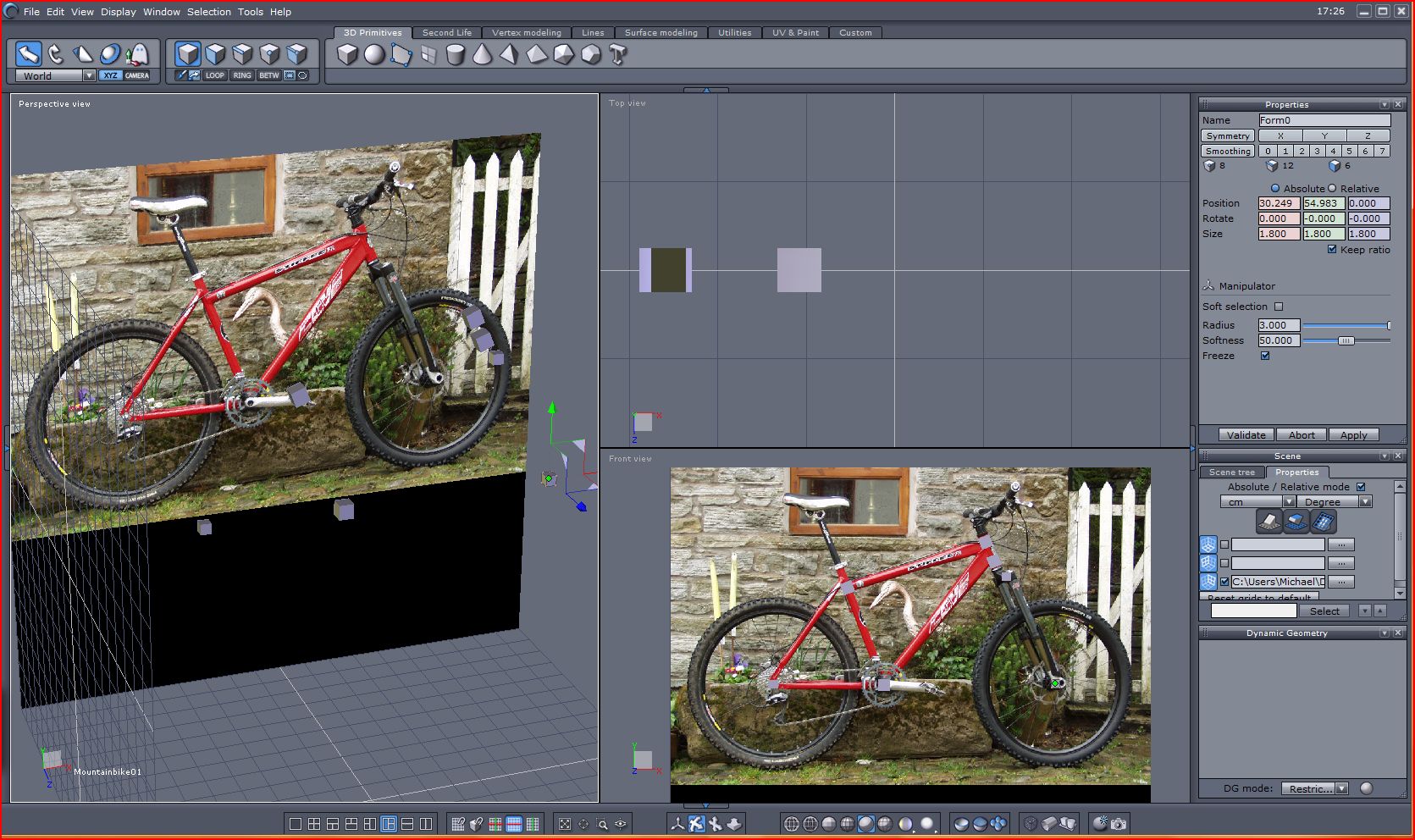Screen dimensions: 1415x840
Task: Enable the Soft selection checkbox
Action: 1279,307
